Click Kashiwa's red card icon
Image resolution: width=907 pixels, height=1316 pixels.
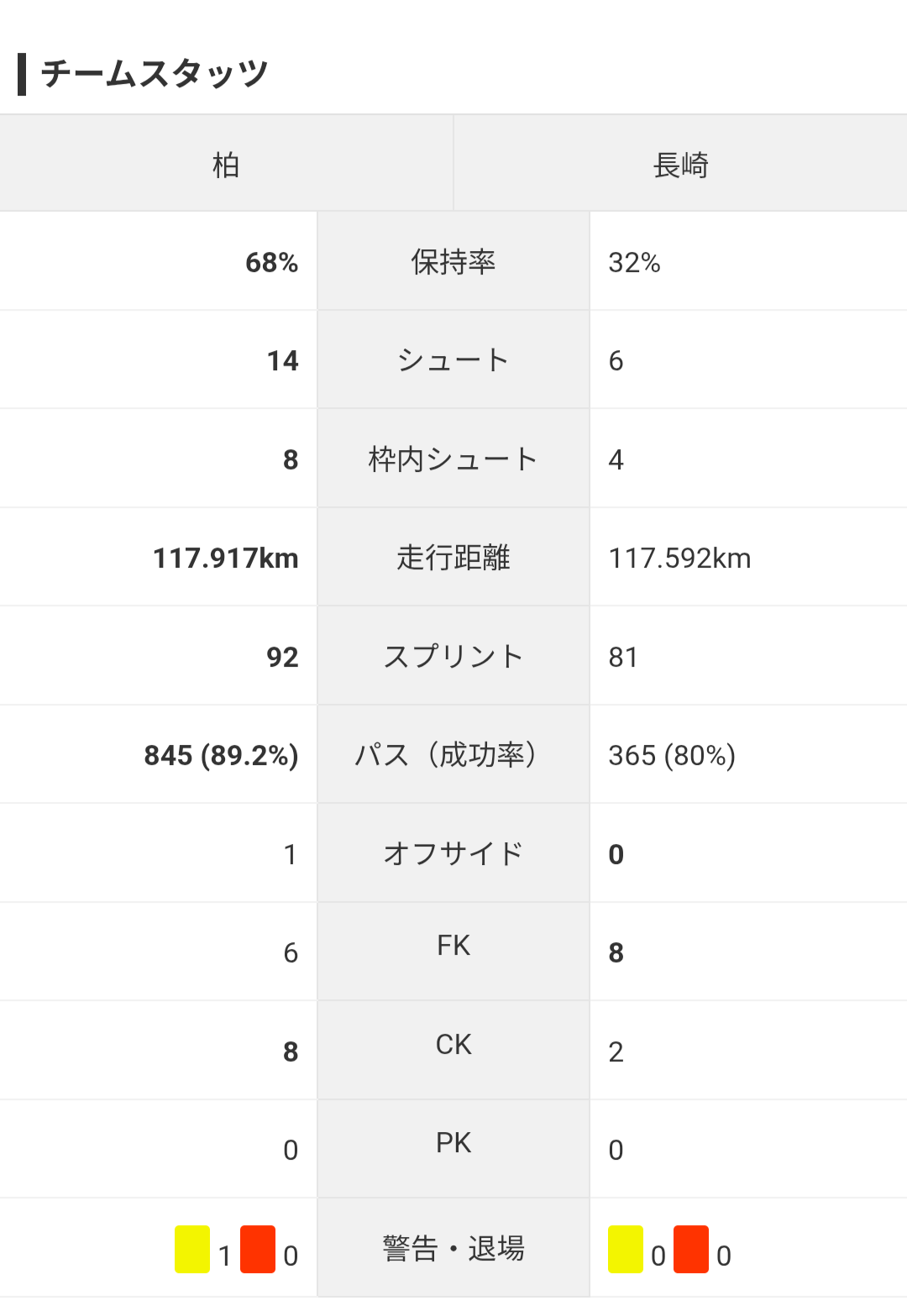coord(258,1249)
